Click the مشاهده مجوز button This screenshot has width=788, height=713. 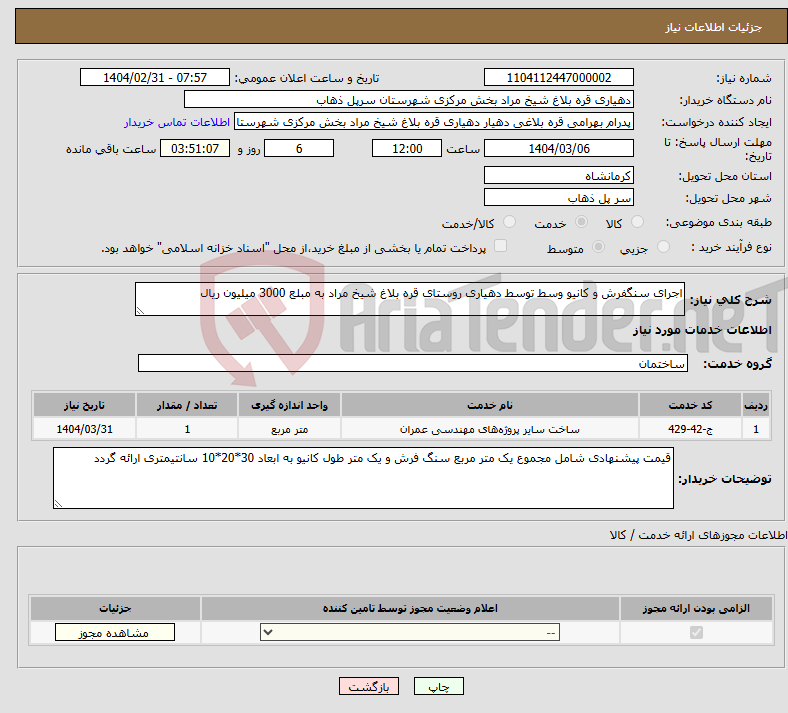tap(115, 632)
